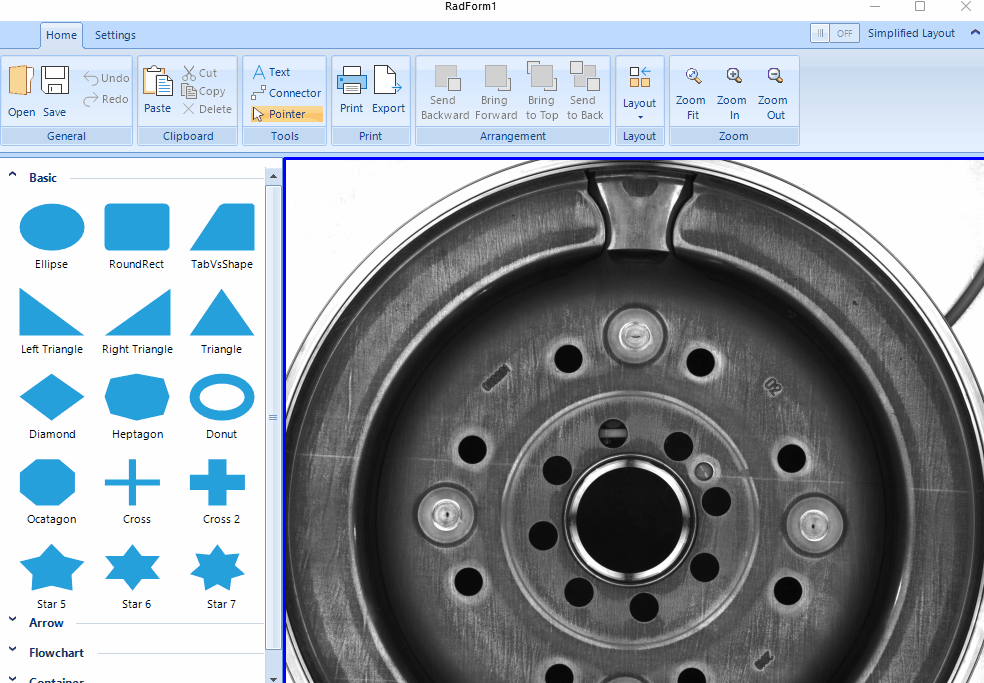Zoom In on the diagram

click(x=733, y=76)
